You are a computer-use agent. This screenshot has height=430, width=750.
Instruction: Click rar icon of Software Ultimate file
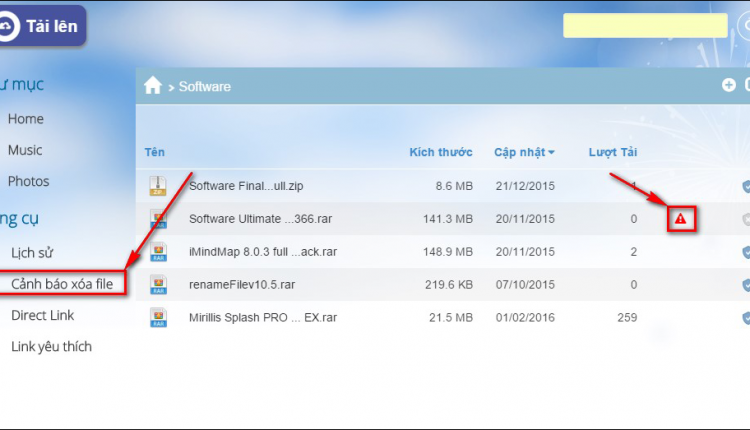[158, 219]
